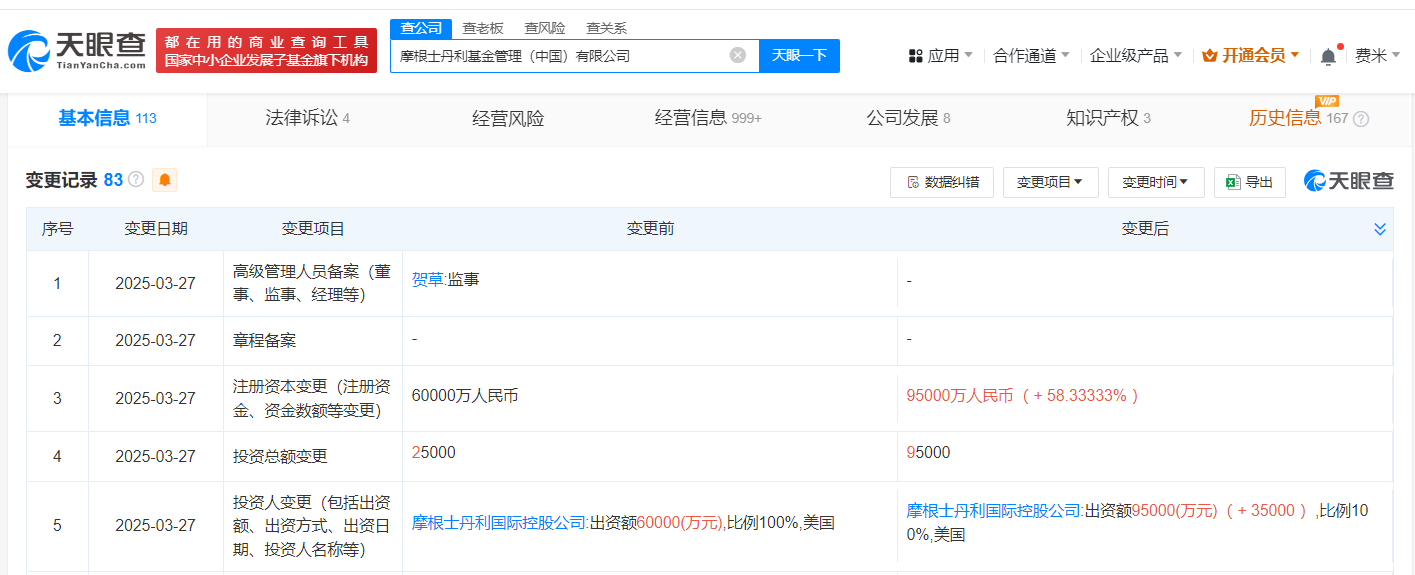Open 摩根士丹利国际控股公司 link in 变更前 column

pos(499,523)
